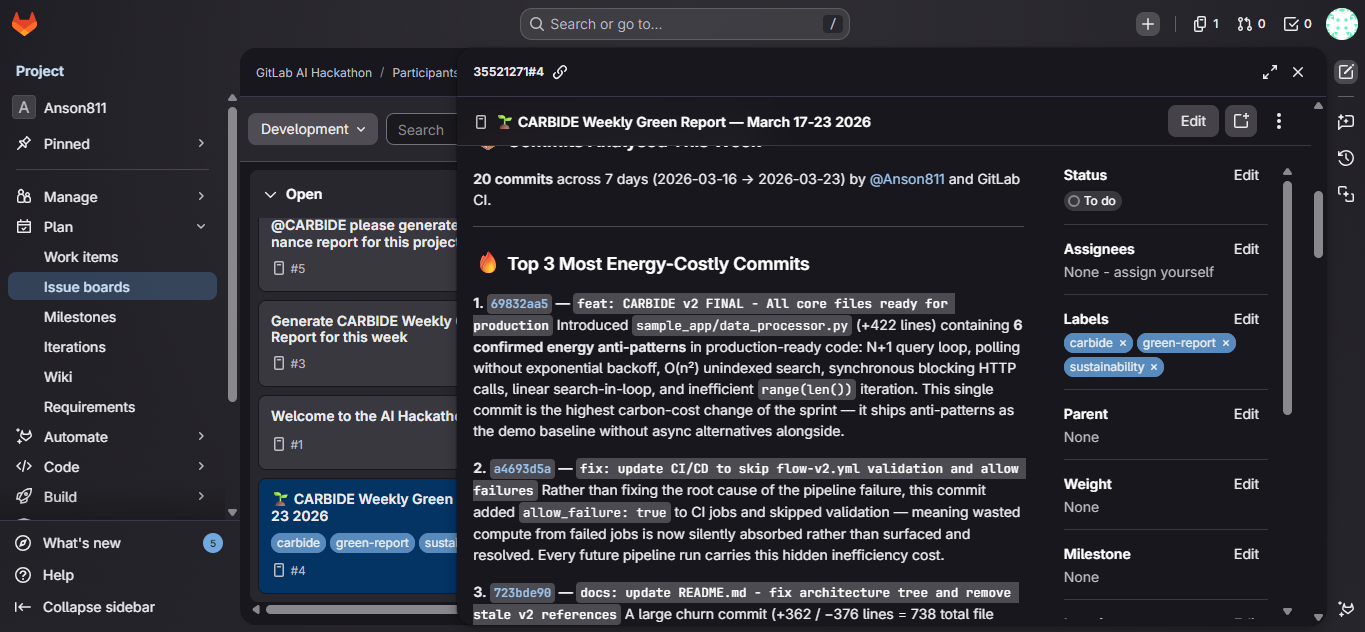Remove the carbide label
The image size is (1365, 632).
1123,343
